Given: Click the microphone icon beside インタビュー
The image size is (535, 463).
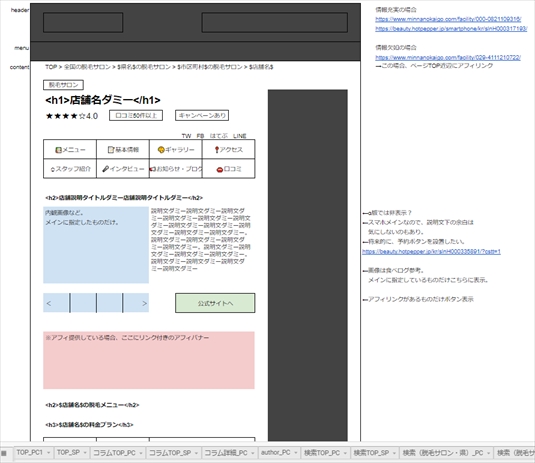Looking at the screenshot, I should 106,169.
